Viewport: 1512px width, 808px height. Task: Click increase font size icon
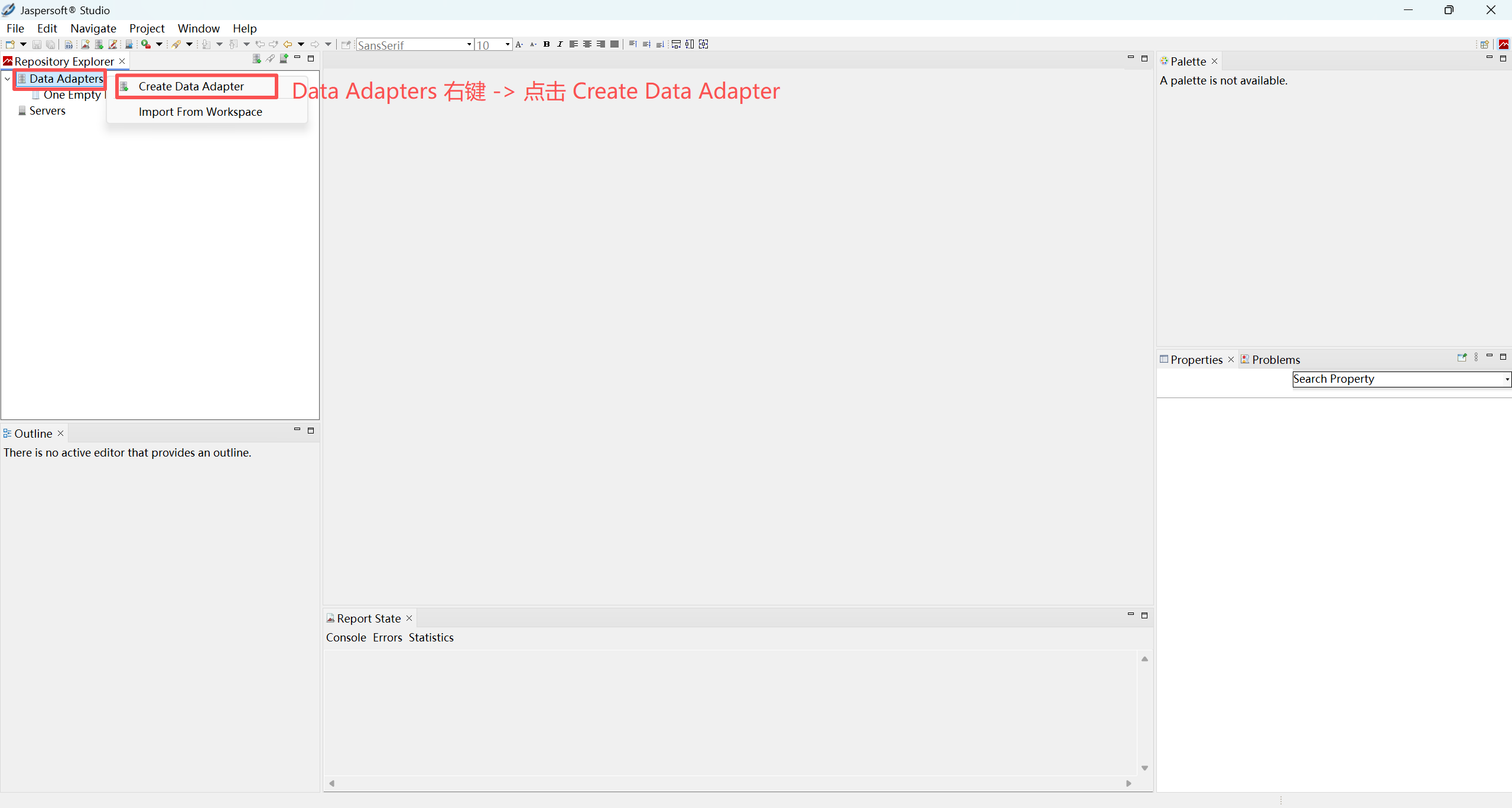[519, 44]
